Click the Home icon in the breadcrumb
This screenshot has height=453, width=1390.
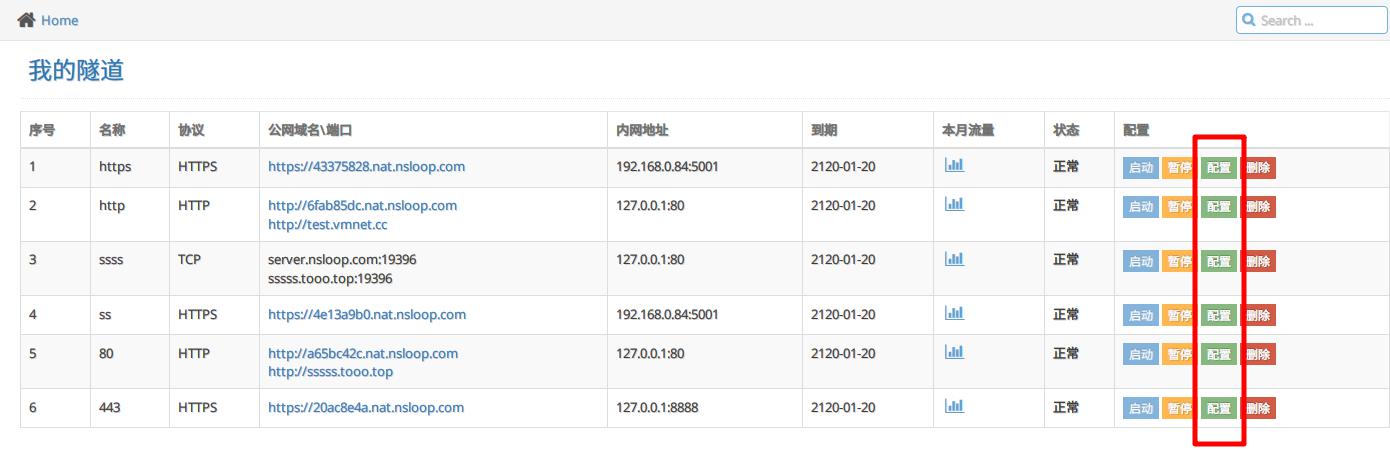coord(26,20)
